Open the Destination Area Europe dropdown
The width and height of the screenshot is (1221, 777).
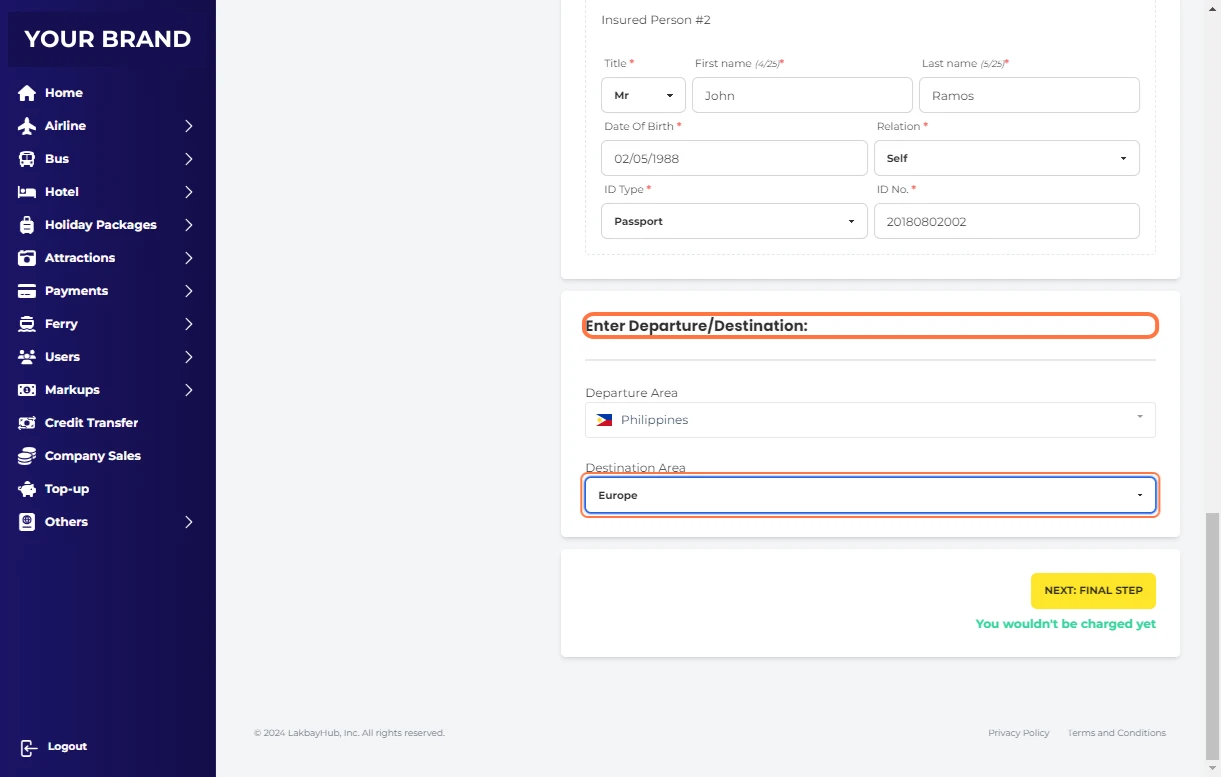tap(870, 495)
